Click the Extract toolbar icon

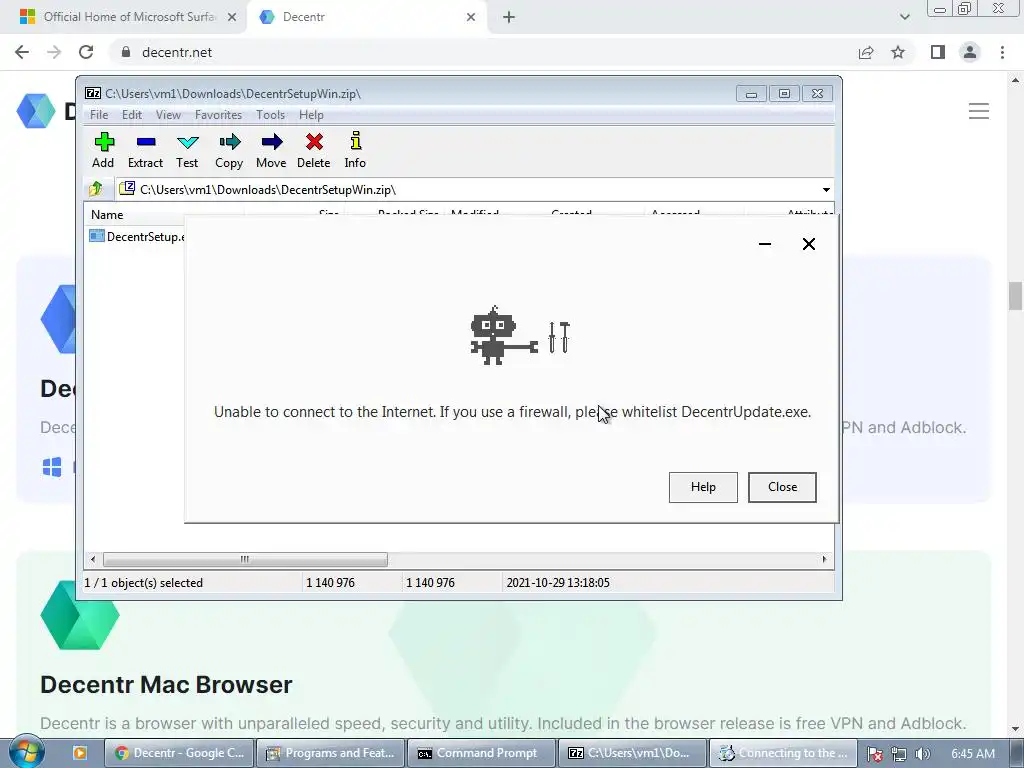point(145,150)
